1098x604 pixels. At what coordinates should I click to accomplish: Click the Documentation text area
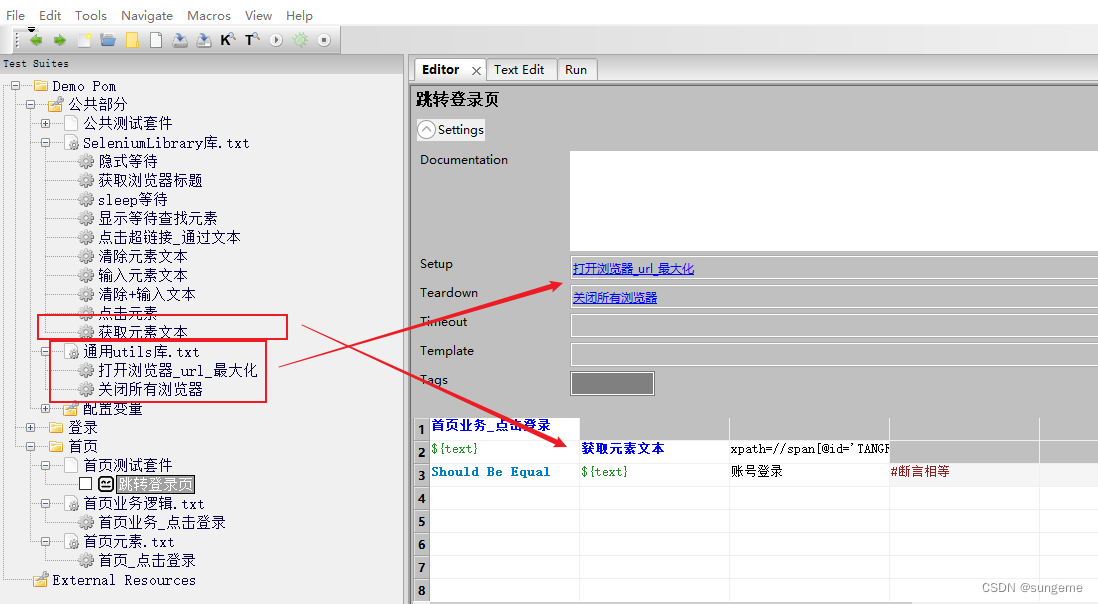click(833, 201)
